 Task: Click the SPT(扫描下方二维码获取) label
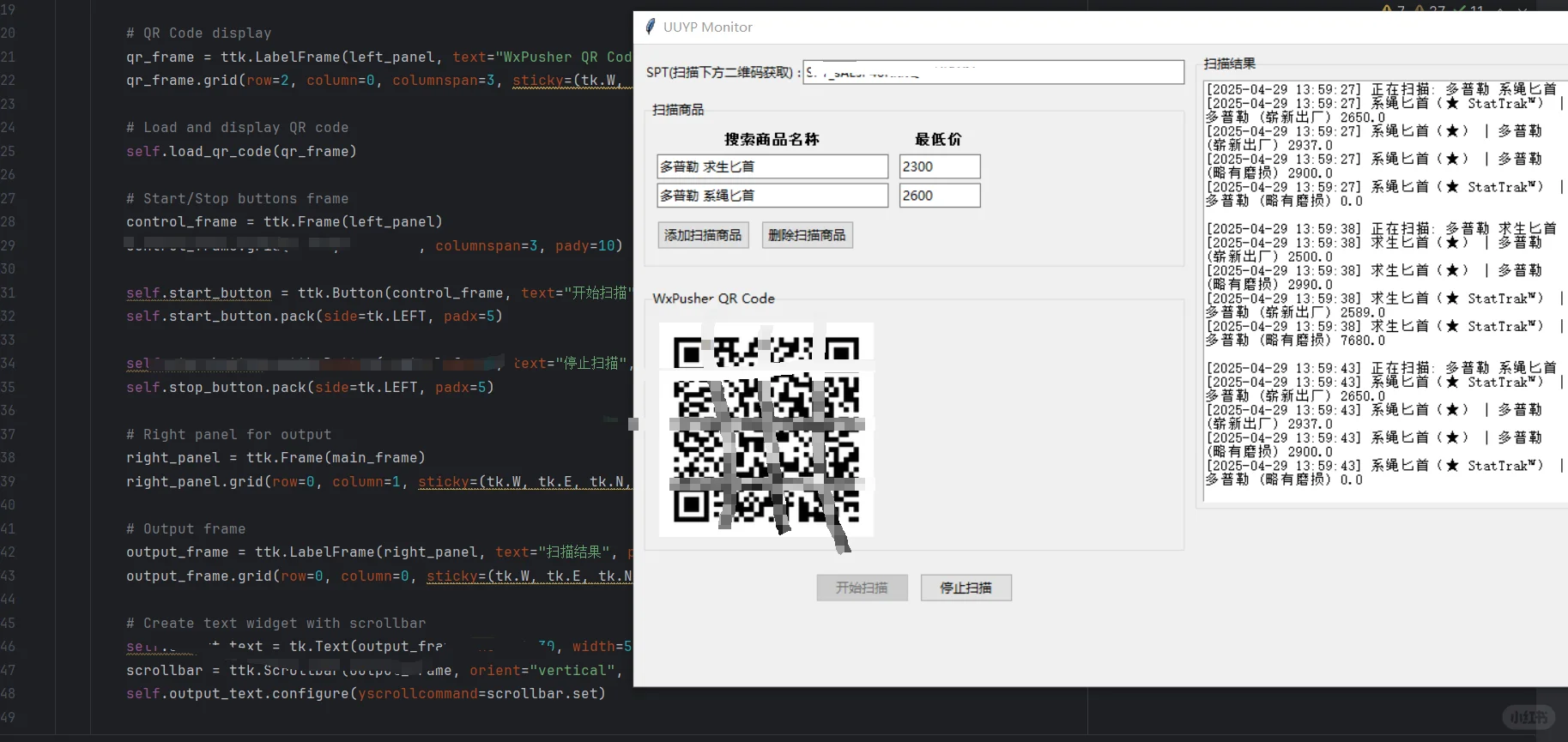coord(723,72)
